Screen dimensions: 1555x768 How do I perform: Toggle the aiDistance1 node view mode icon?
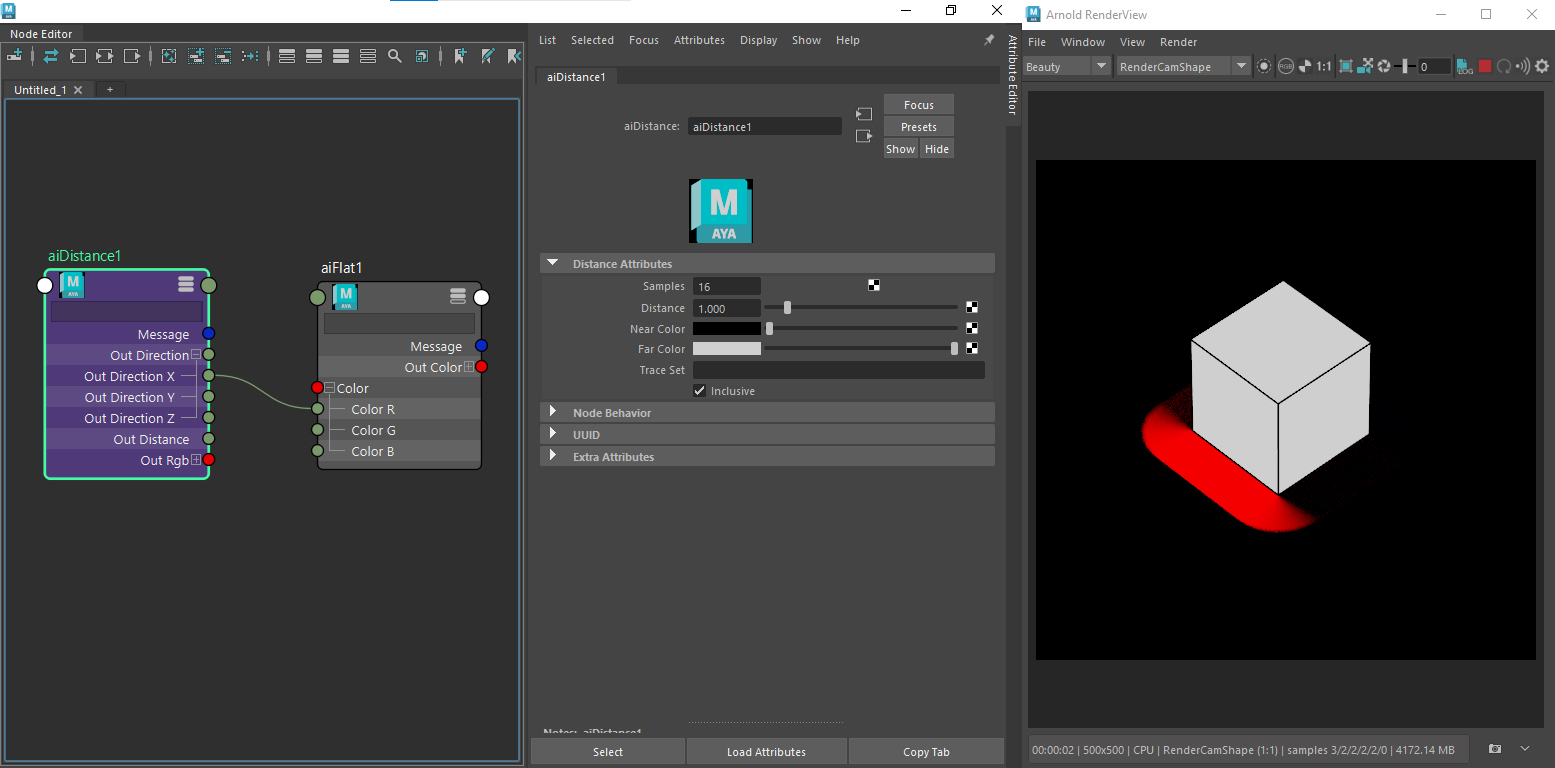[x=186, y=285]
